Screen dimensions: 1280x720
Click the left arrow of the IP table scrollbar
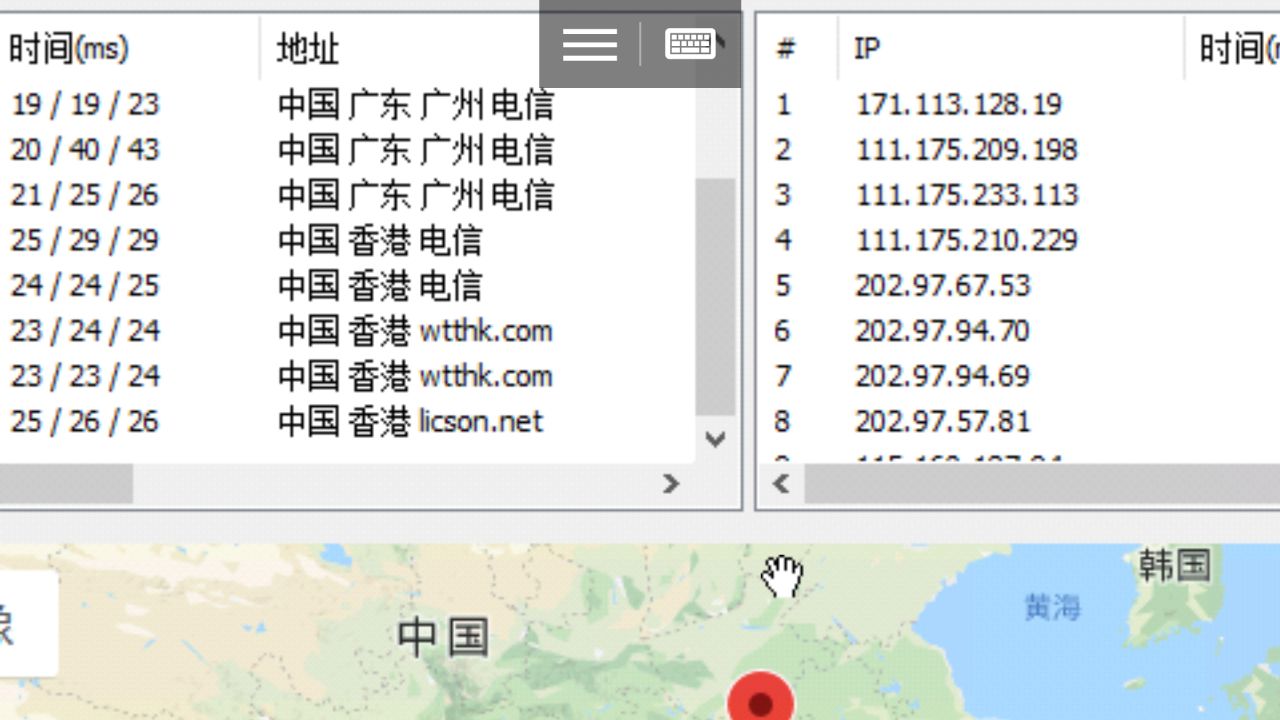tap(781, 484)
